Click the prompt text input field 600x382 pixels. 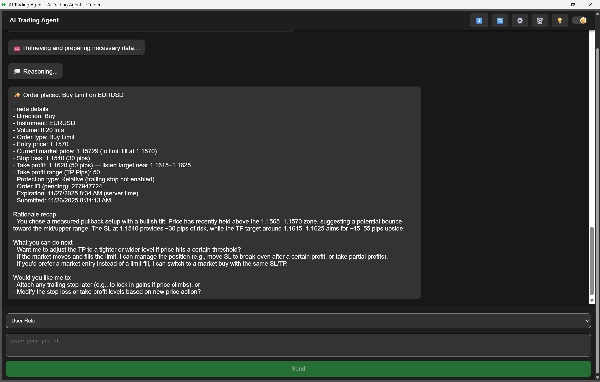pos(298,345)
